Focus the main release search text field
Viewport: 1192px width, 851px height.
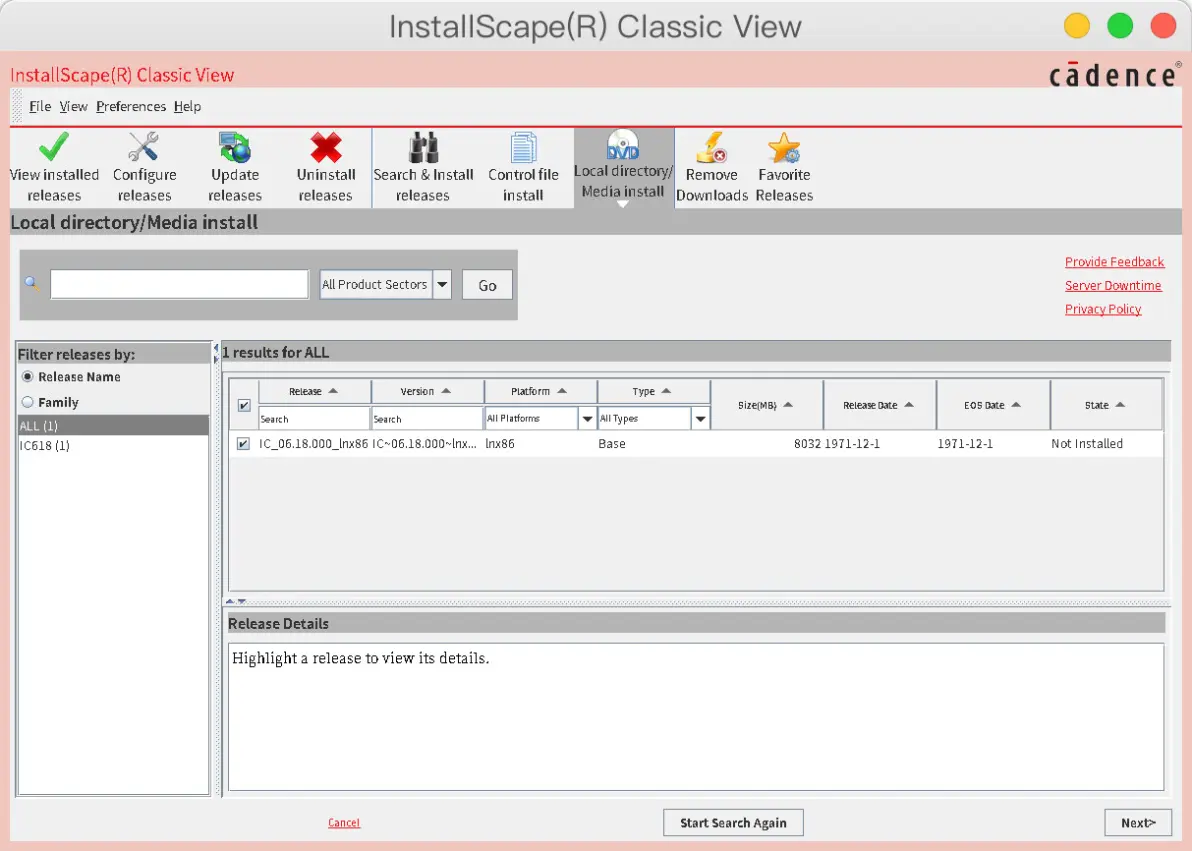[179, 284]
